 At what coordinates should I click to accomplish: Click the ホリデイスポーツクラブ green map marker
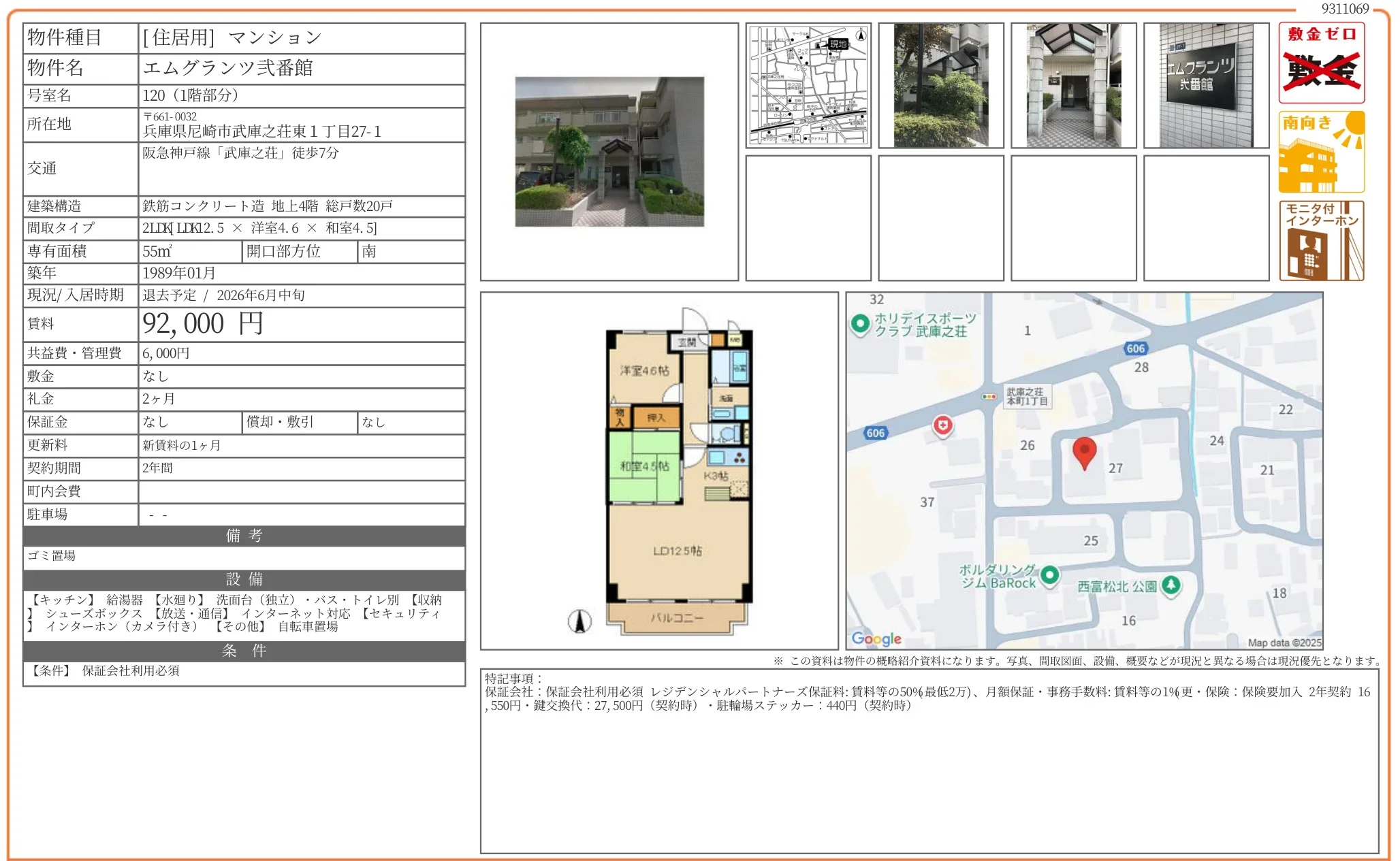(860, 323)
